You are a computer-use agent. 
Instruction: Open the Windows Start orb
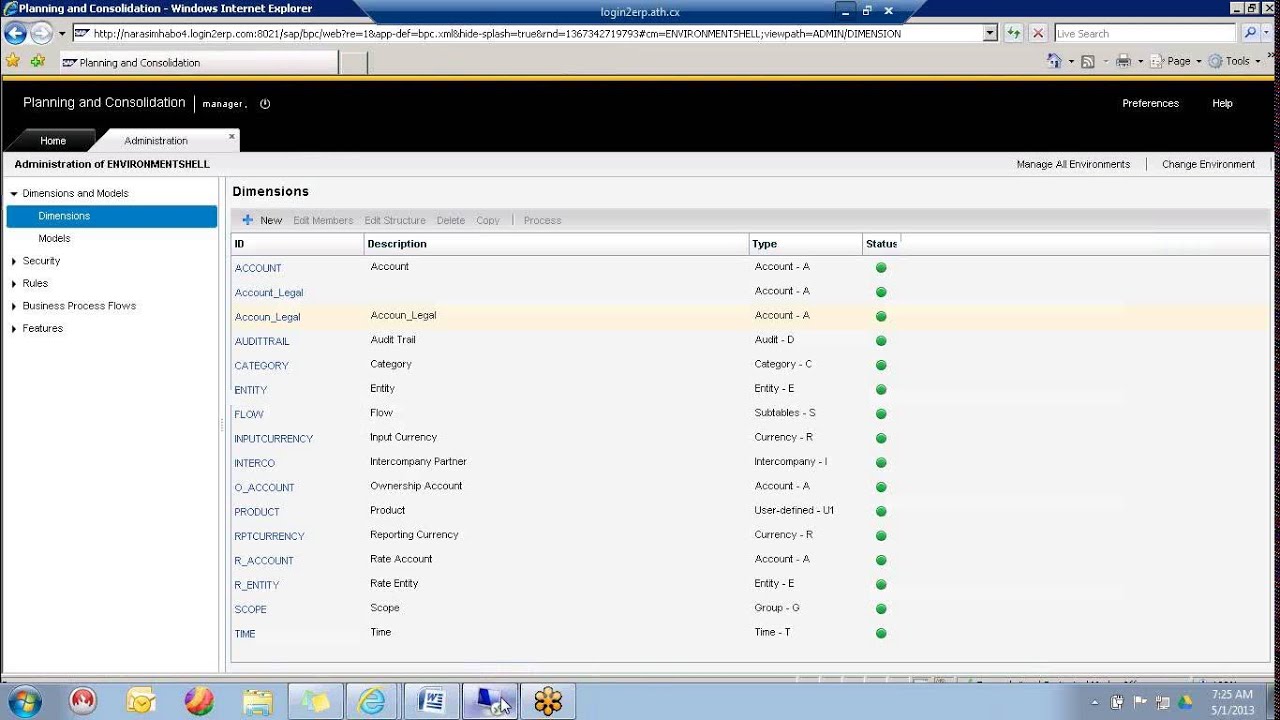(23, 702)
